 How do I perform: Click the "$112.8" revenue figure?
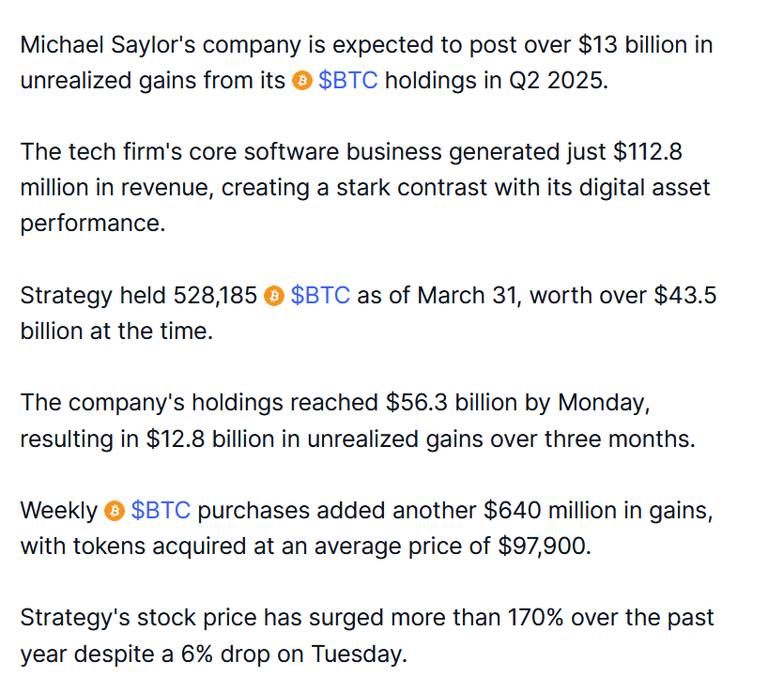648,152
